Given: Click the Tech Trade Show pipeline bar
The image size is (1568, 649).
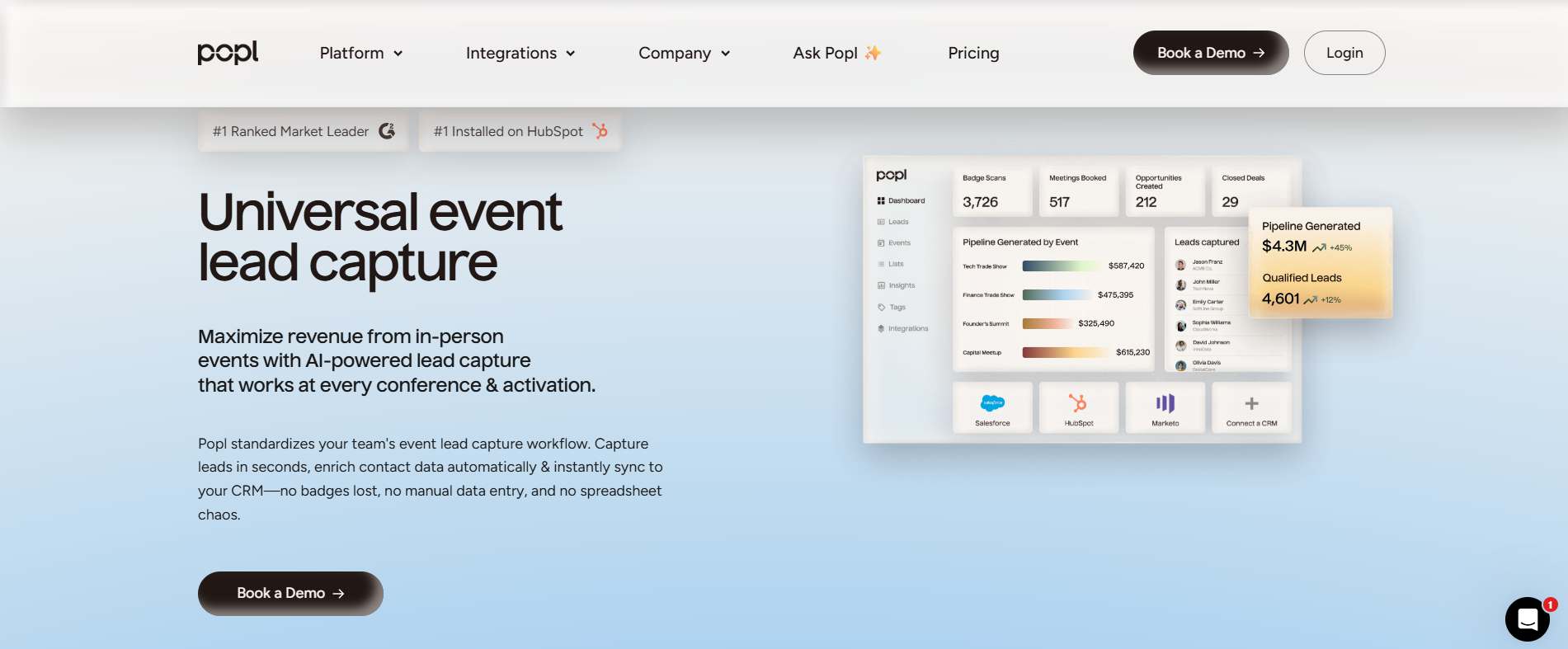Looking at the screenshot, I should click(x=1062, y=266).
